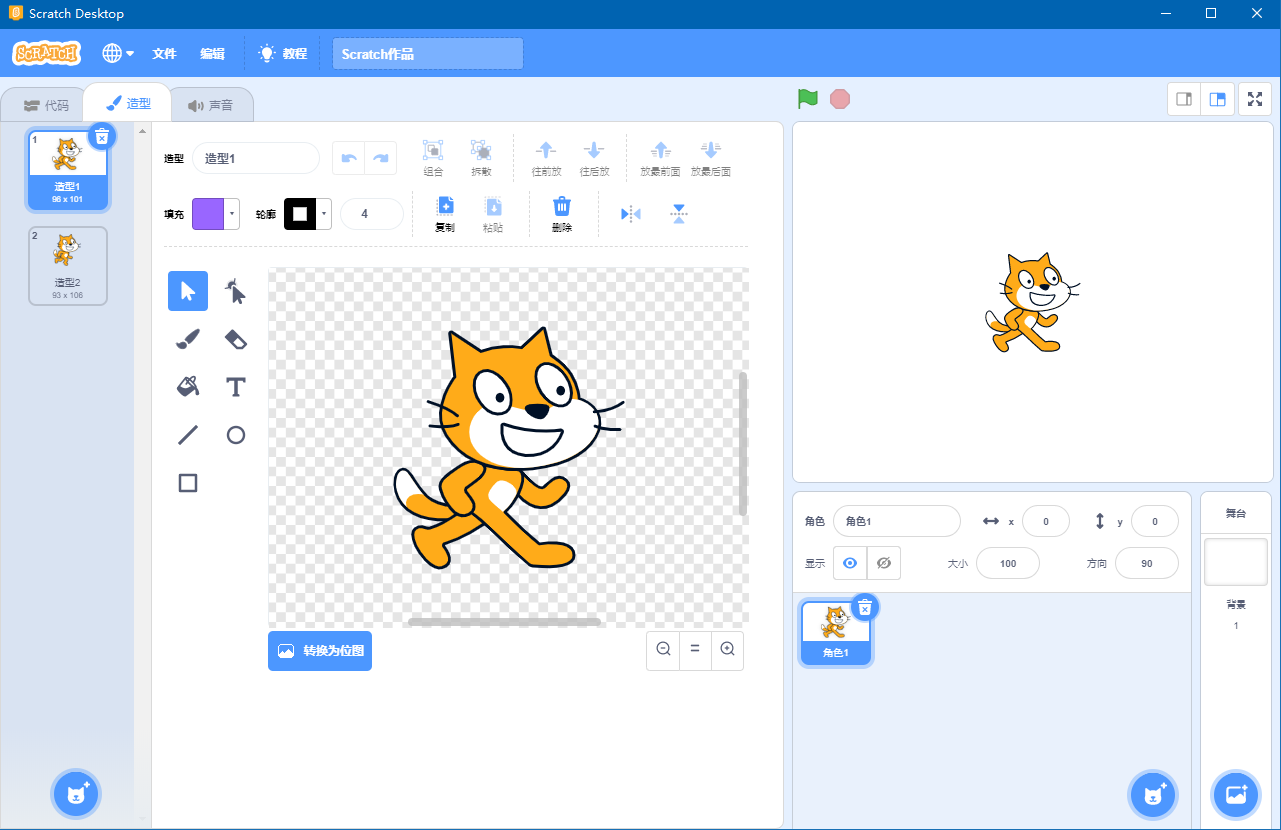The height and width of the screenshot is (830, 1281).
Task: Select the Brush tool
Action: [x=187, y=339]
